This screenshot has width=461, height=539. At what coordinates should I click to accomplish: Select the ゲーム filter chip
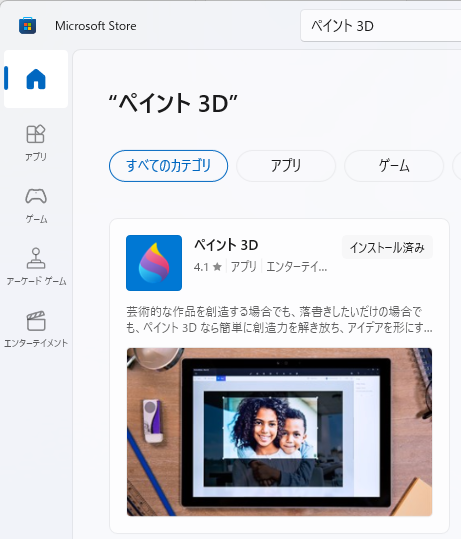tap(394, 166)
